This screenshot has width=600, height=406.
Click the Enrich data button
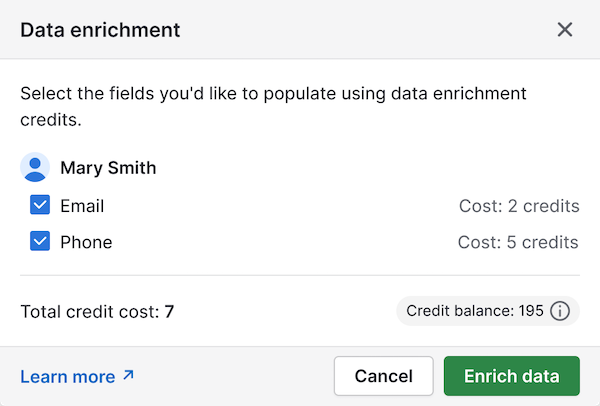point(511,376)
